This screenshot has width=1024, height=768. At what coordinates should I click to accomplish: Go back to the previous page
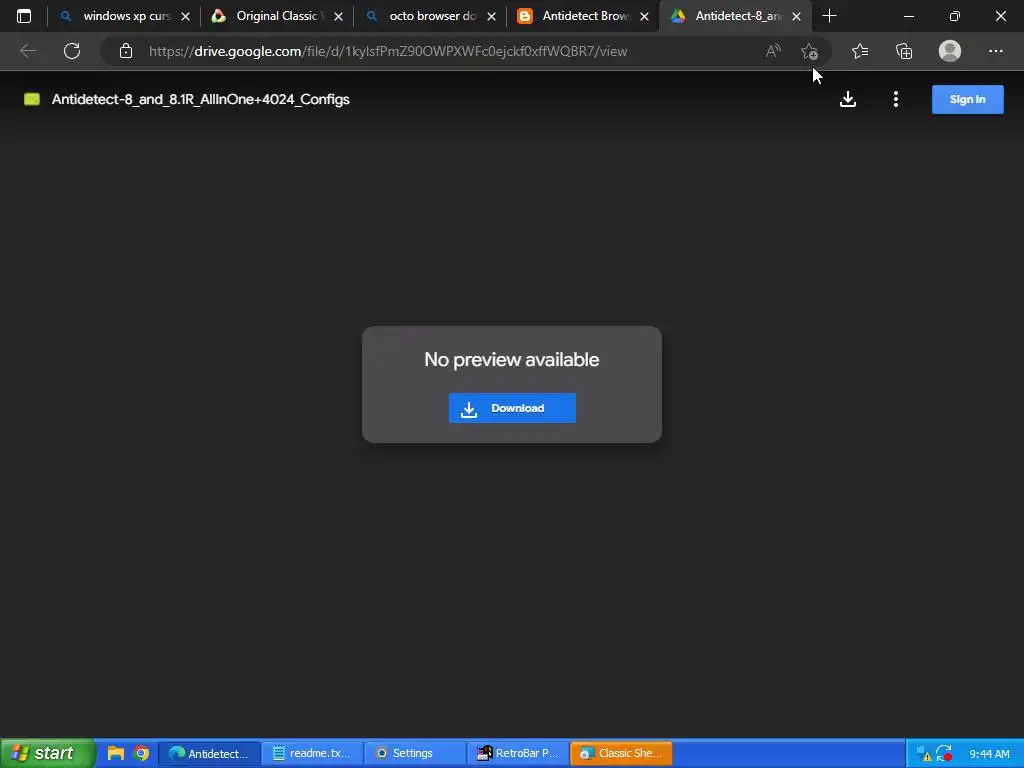pos(28,51)
